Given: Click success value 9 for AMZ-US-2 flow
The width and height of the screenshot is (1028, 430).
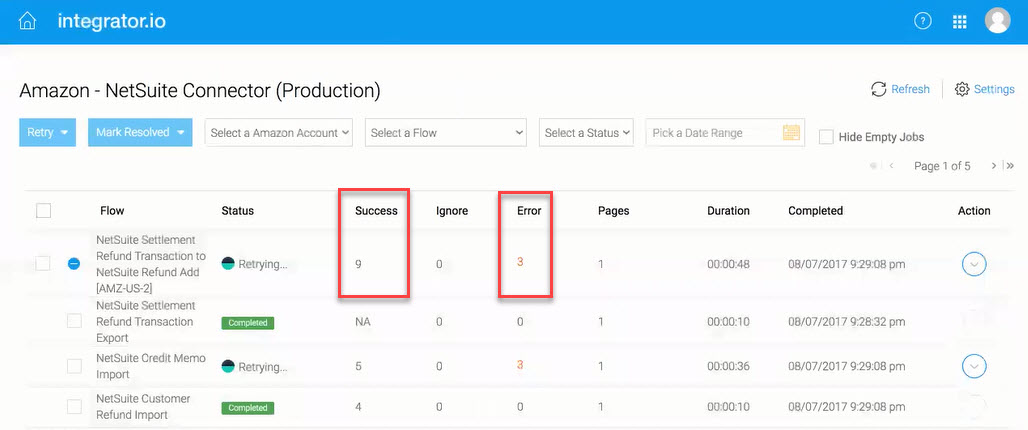Looking at the screenshot, I should click(359, 264).
